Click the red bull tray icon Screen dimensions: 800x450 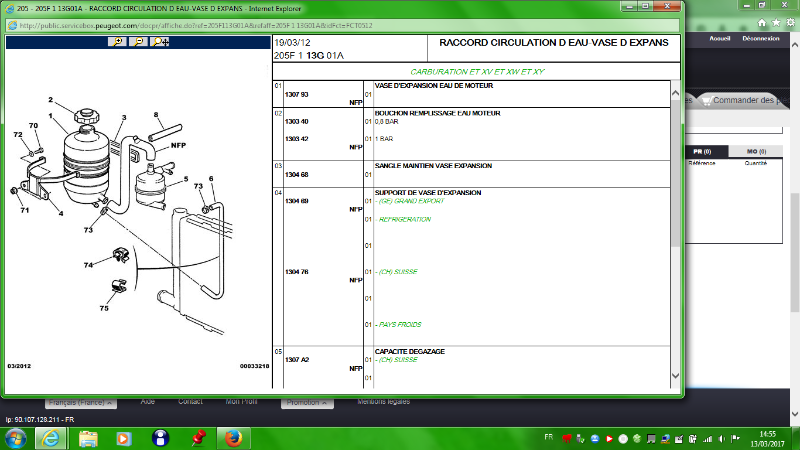click(x=566, y=439)
